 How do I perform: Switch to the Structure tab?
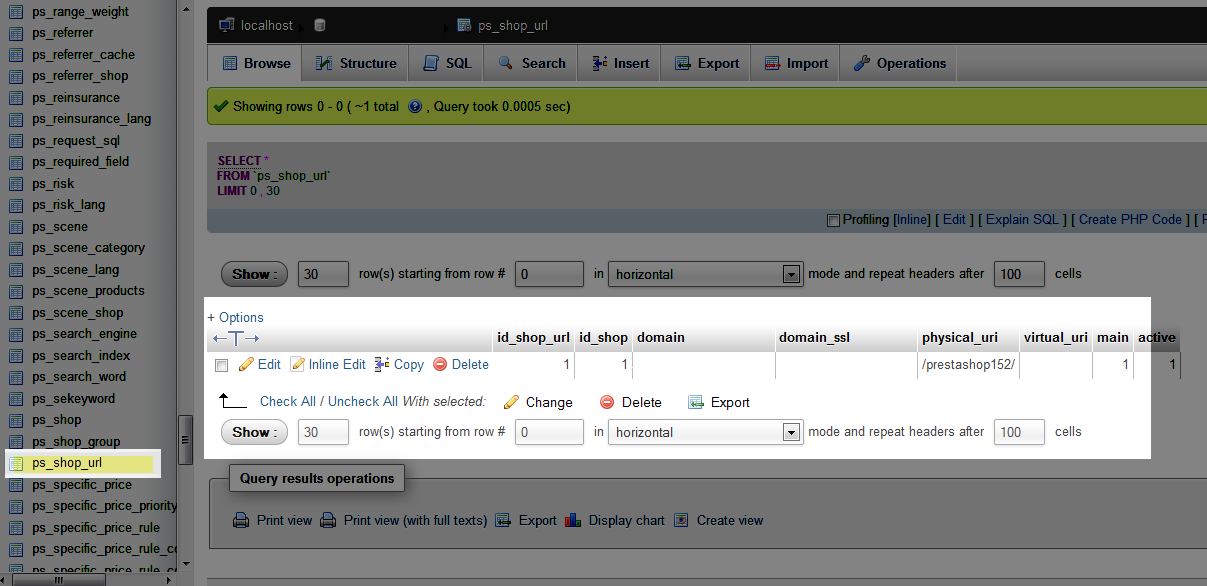click(356, 63)
